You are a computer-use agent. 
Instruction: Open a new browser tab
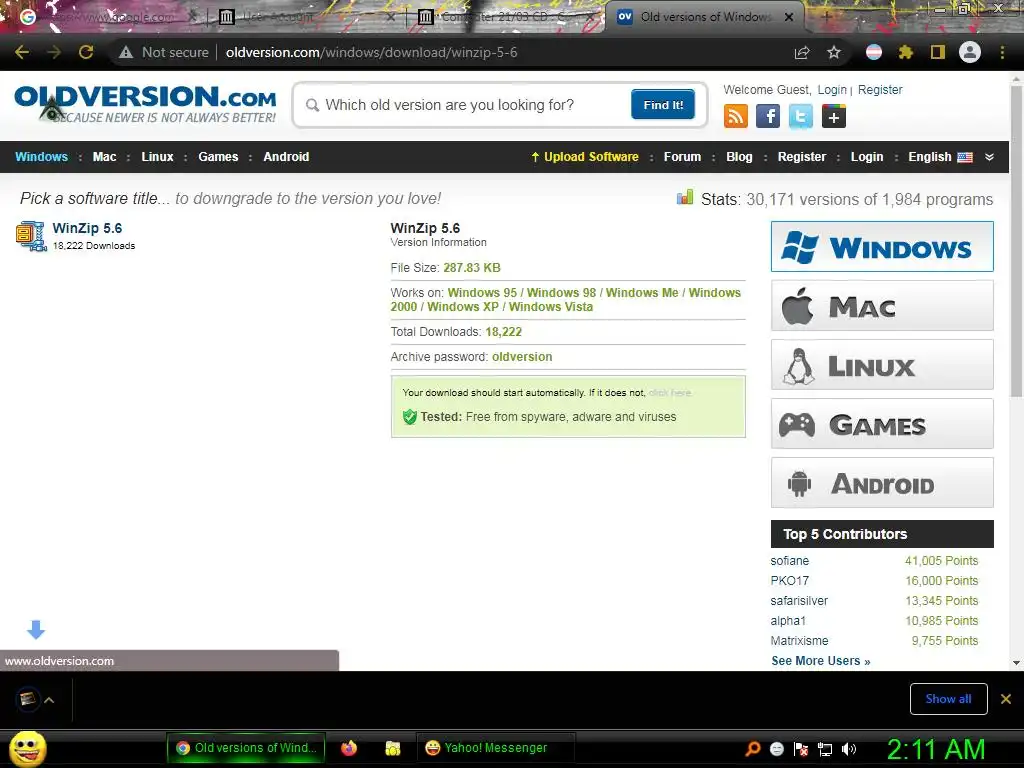coord(826,17)
